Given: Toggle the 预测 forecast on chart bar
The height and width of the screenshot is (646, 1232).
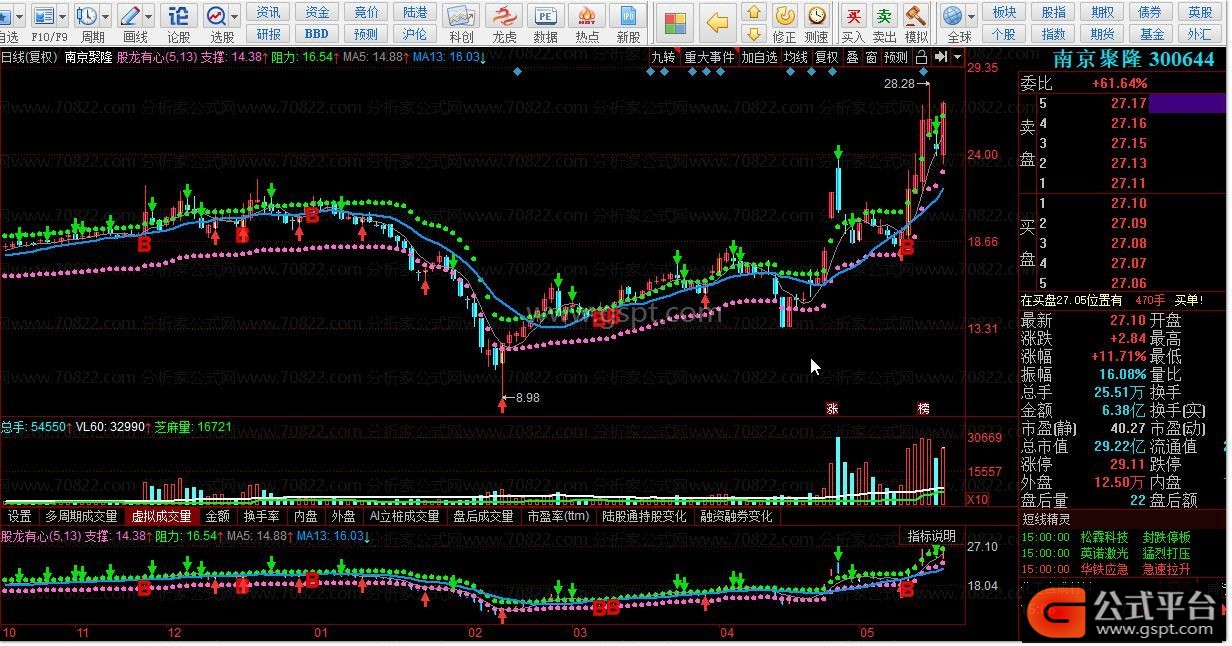Looking at the screenshot, I should pos(896,57).
